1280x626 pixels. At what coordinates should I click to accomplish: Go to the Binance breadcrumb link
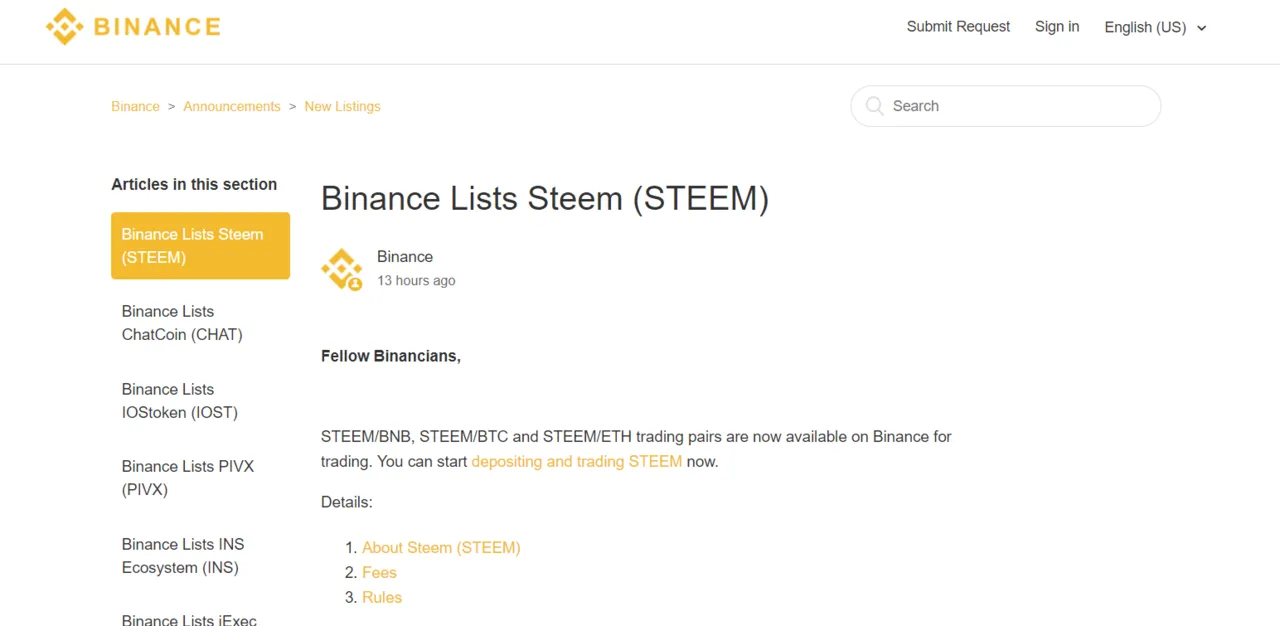[x=135, y=106]
